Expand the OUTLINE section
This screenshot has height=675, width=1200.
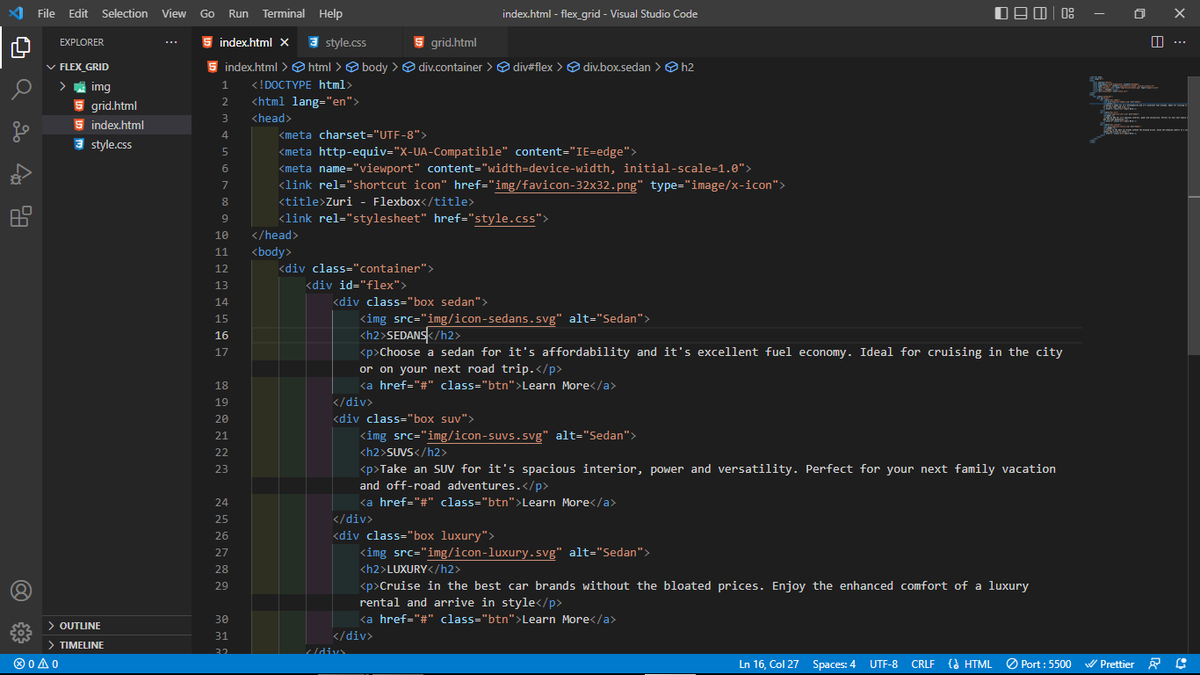115,626
